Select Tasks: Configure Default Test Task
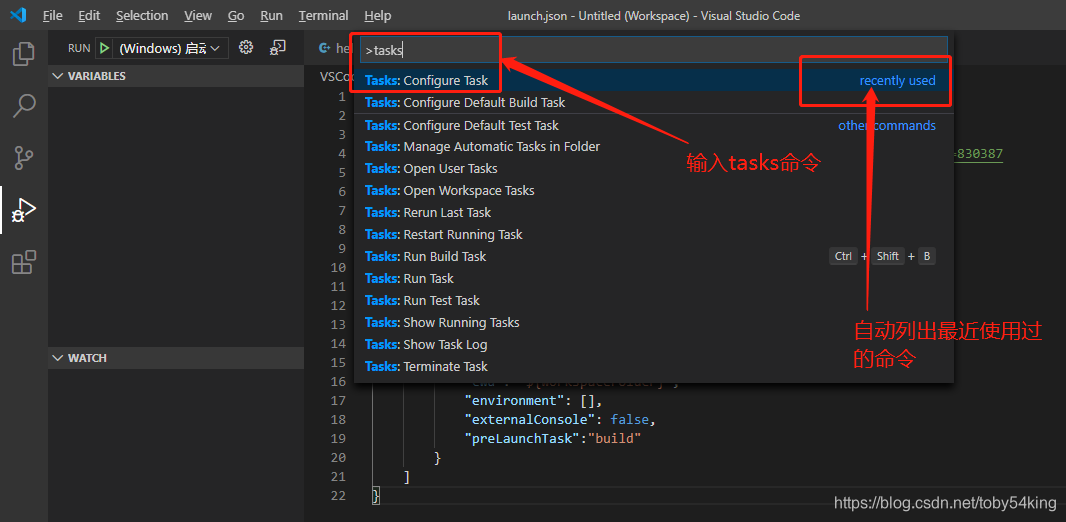The width and height of the screenshot is (1066, 522). click(x=653, y=125)
